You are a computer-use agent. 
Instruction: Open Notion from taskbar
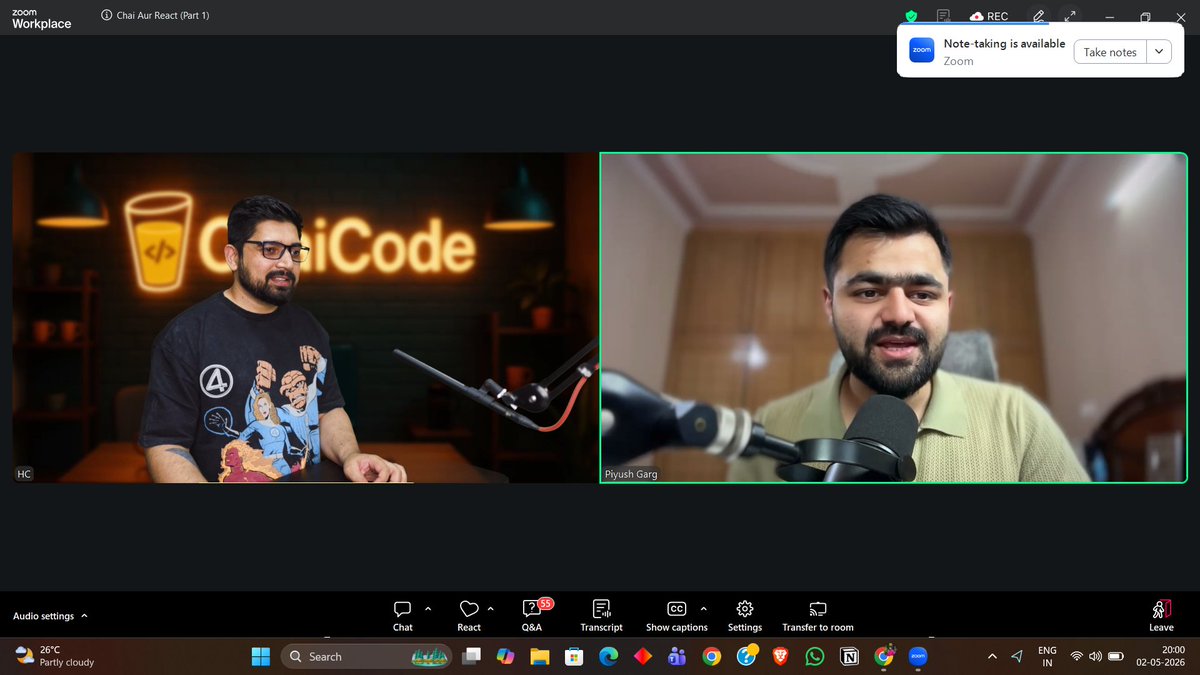point(850,656)
